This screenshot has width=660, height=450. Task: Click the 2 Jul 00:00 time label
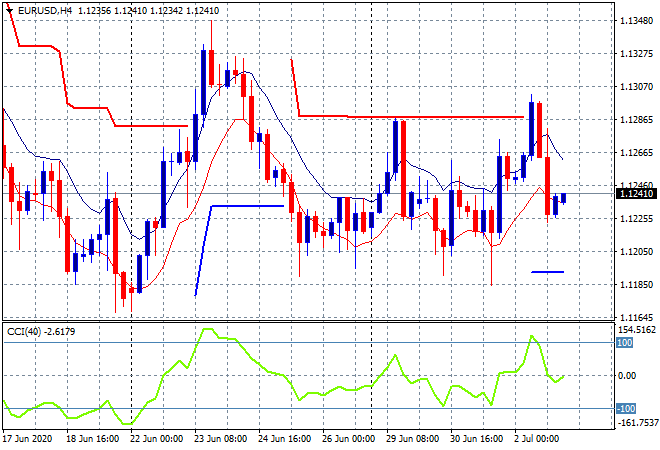tap(537, 439)
